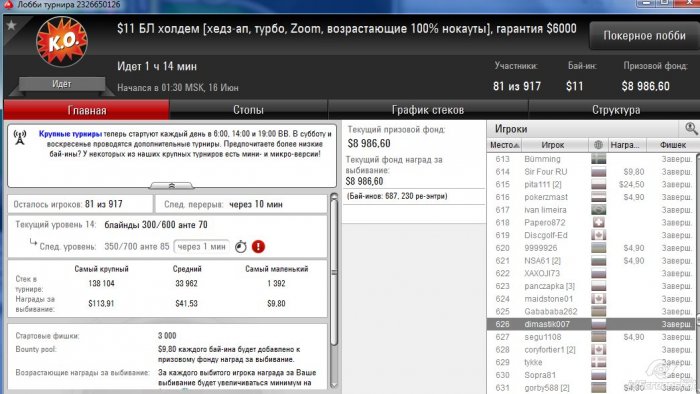Select player coryfortier1 [2]

[550, 350]
